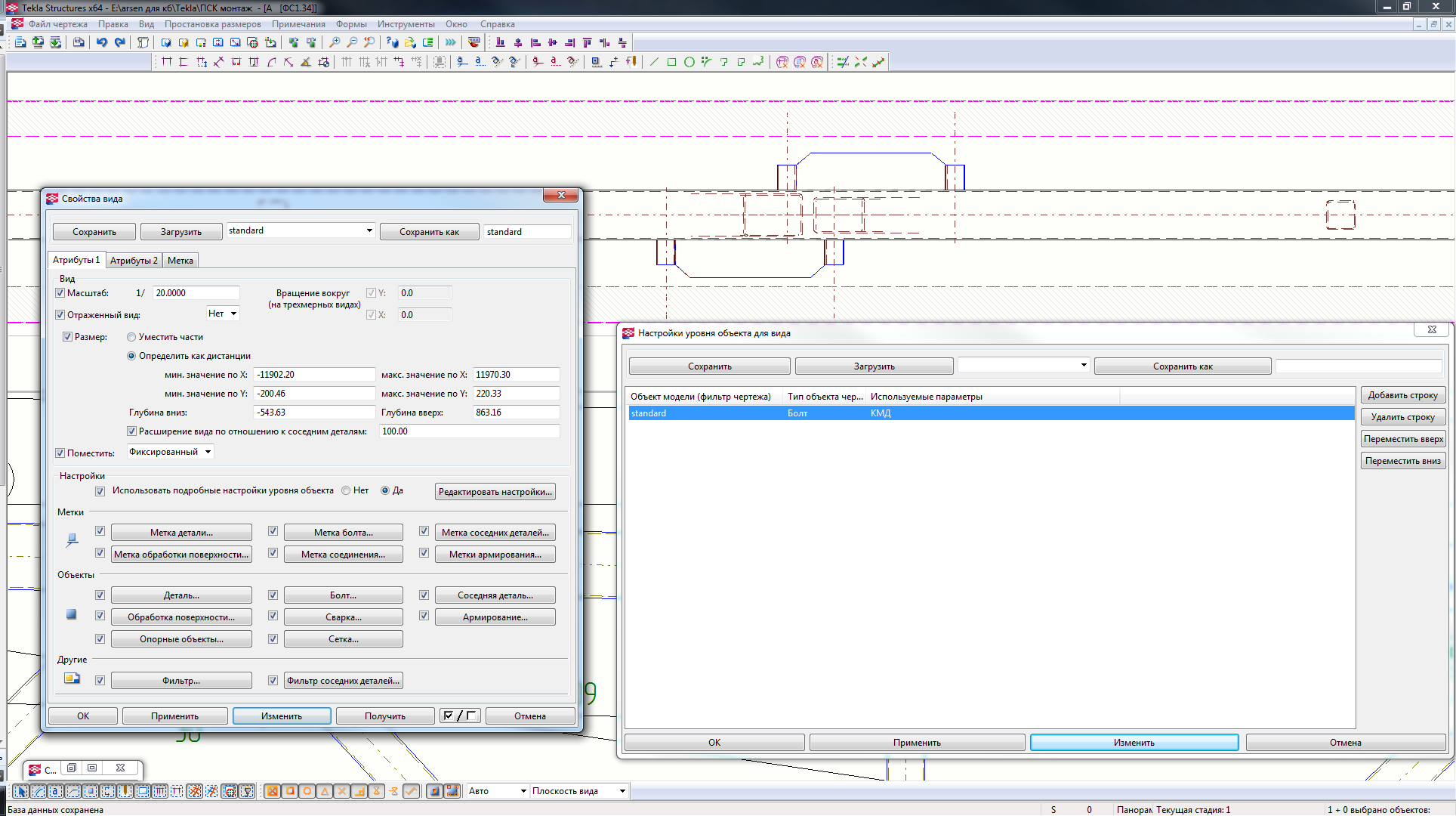Image resolution: width=1456 pixels, height=816 pixels.
Task: Click the angle dimension tool icon
Action: (305, 62)
